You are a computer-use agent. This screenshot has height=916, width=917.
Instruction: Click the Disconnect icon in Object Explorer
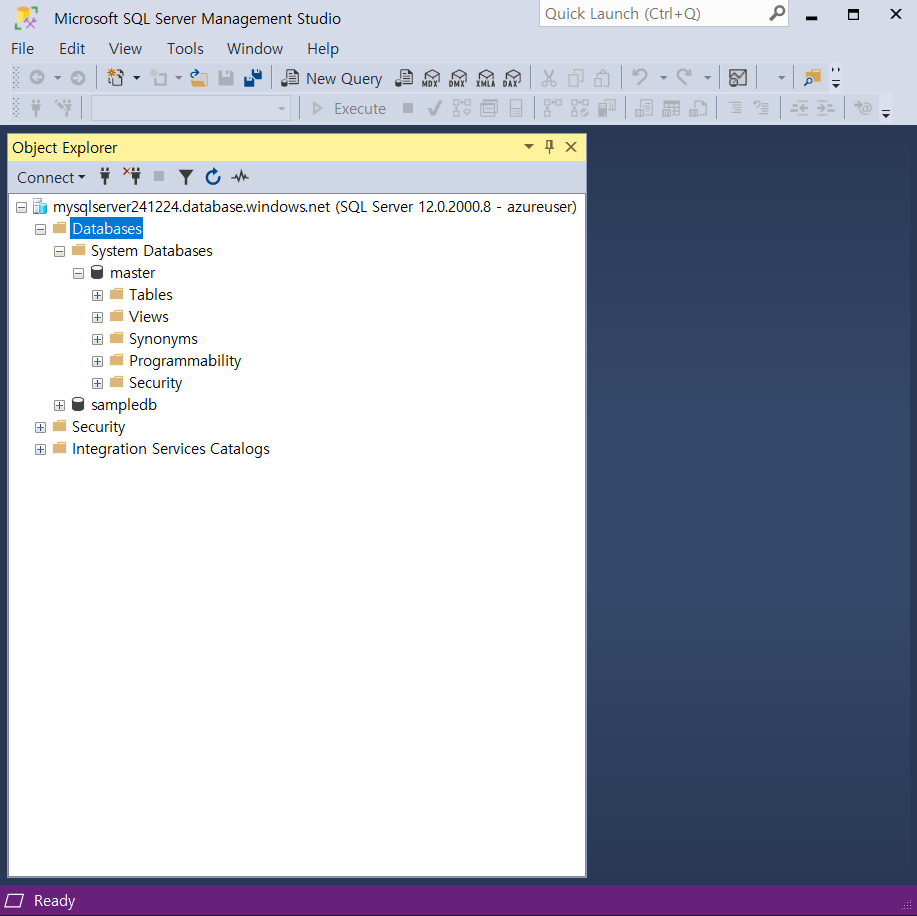click(132, 177)
